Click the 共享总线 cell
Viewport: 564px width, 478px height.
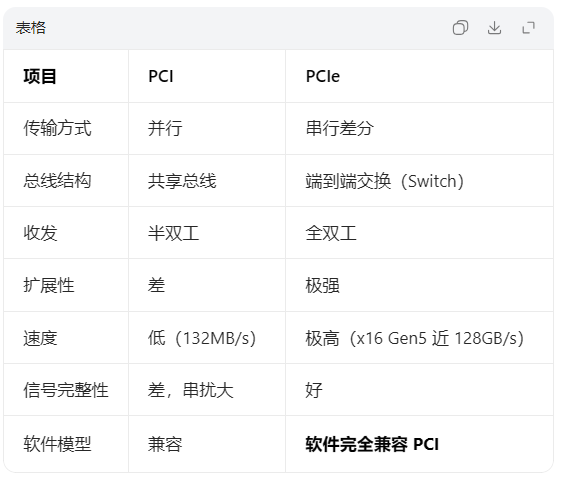(x=182, y=181)
